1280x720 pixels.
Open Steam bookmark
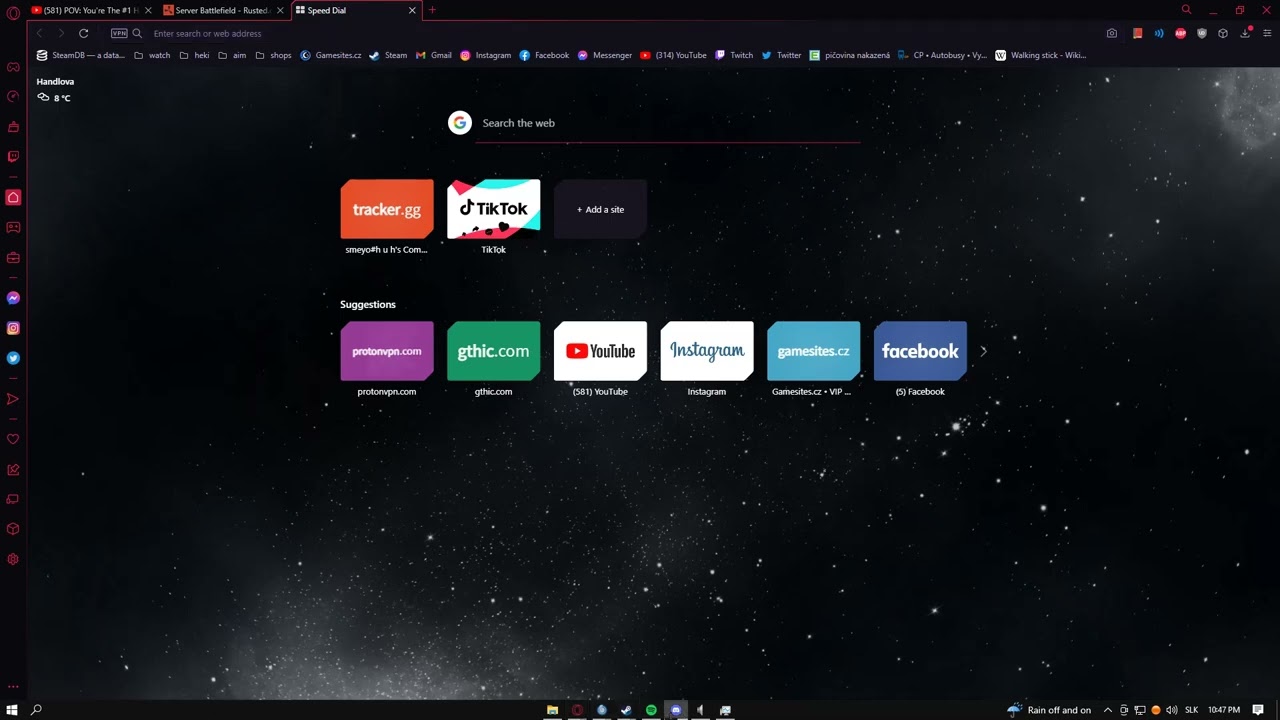pyautogui.click(x=388, y=55)
